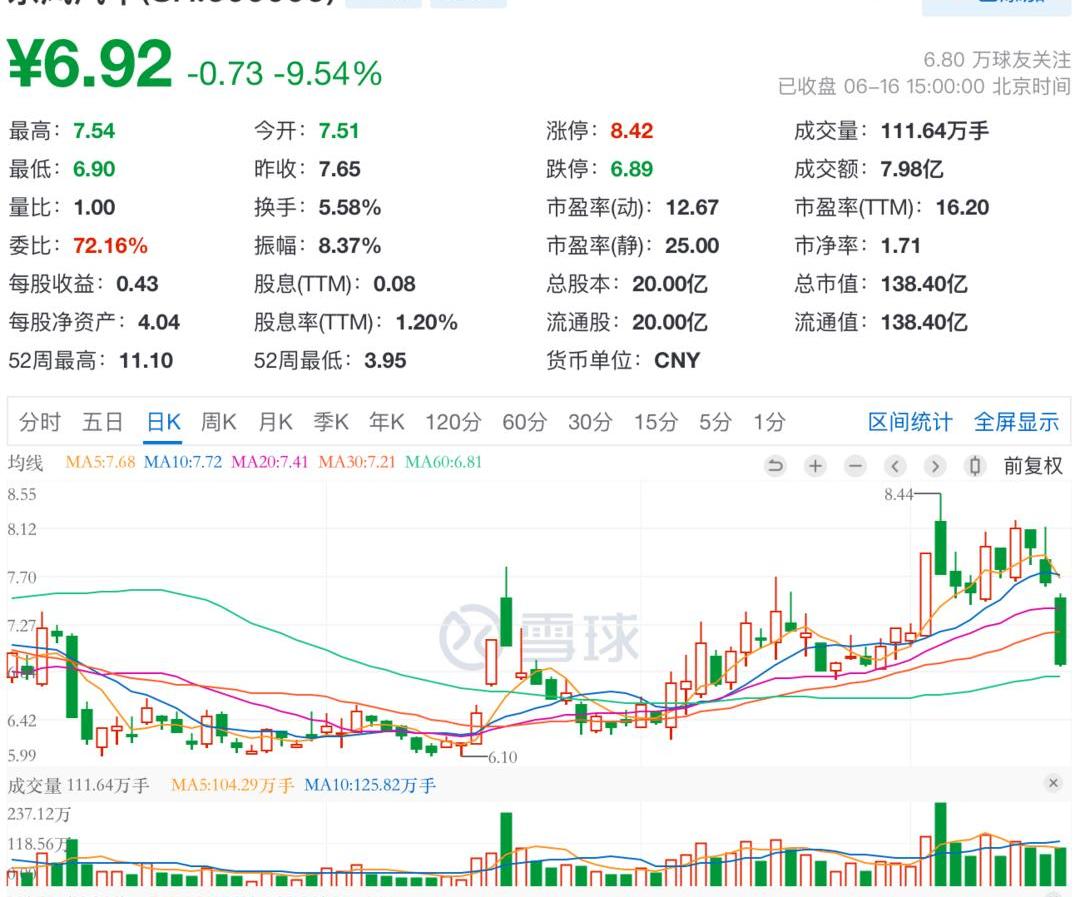Click the 换手 value 5.58%
The height and width of the screenshot is (897, 1080).
coord(349,207)
